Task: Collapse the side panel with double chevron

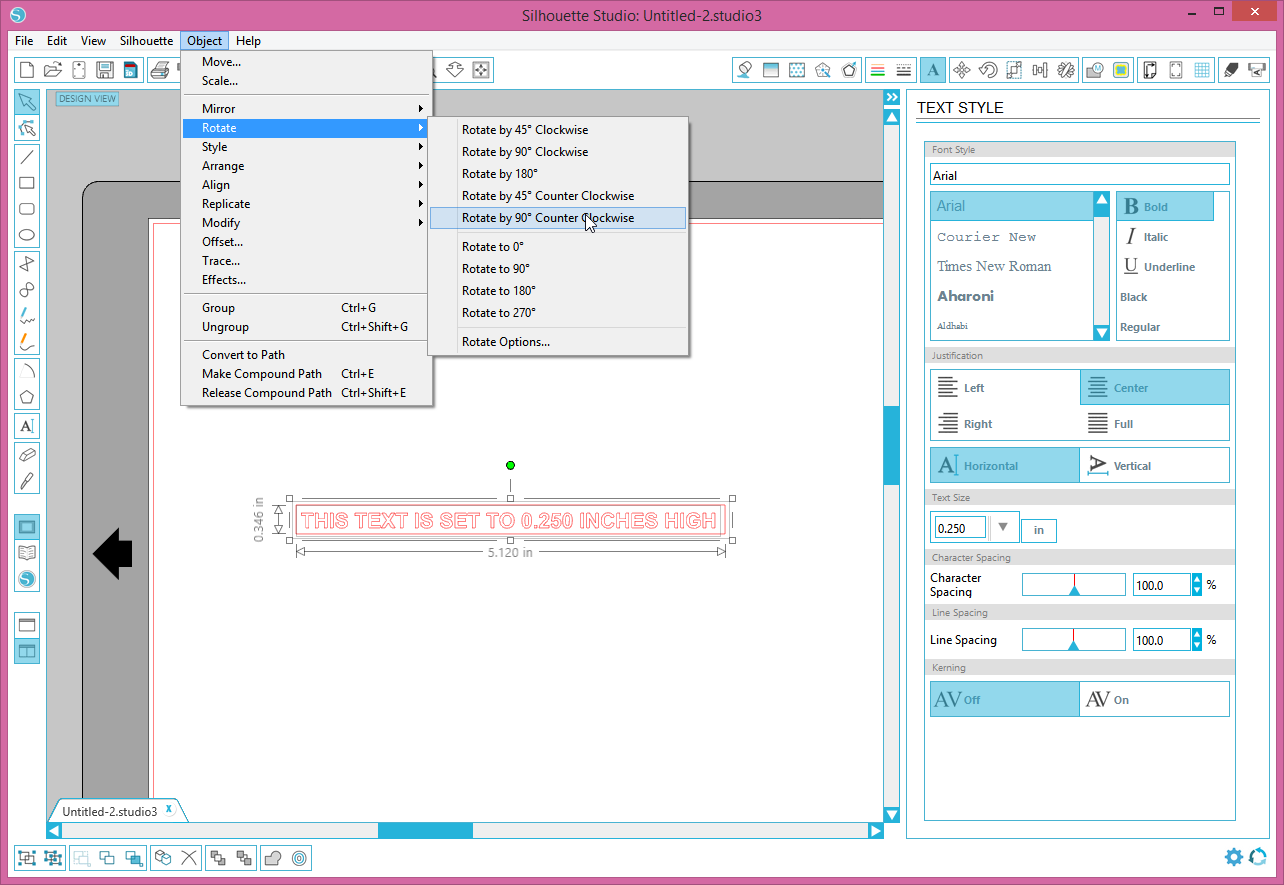Action: [892, 97]
